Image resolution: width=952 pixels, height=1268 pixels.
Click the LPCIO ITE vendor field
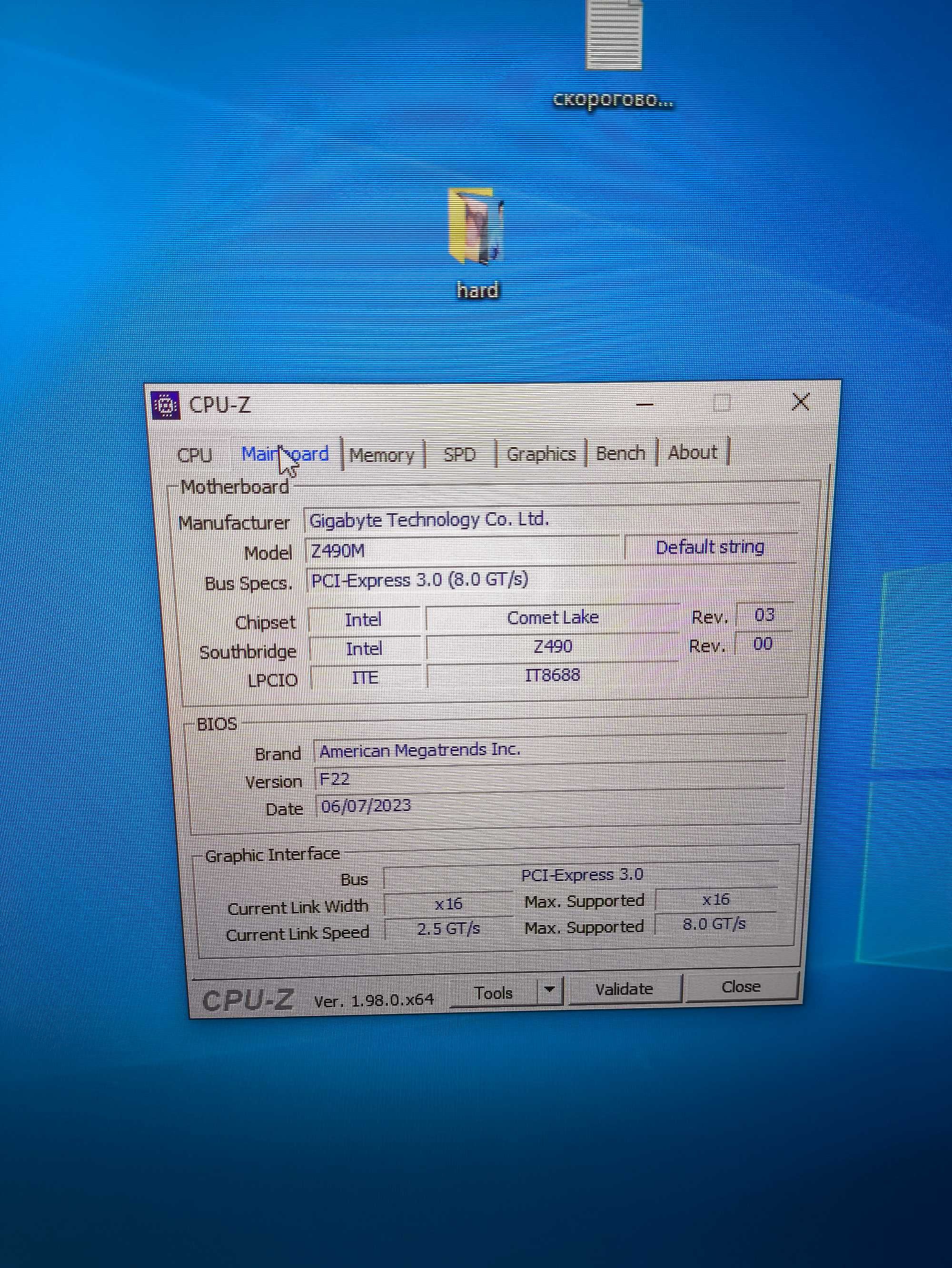click(x=365, y=678)
